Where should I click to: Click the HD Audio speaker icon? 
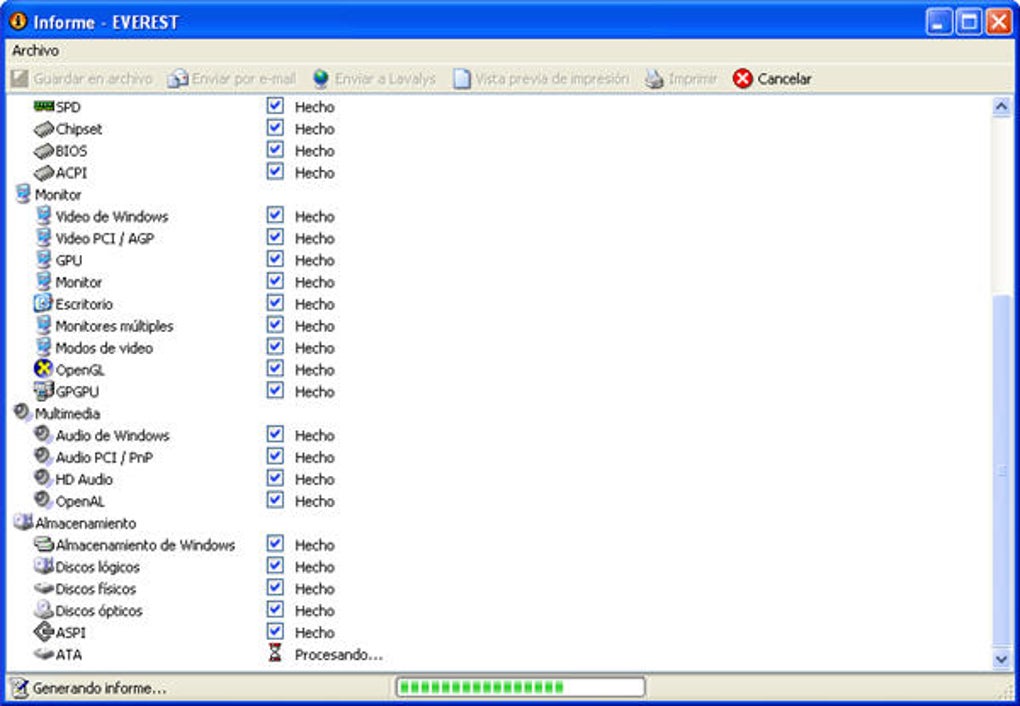[x=43, y=478]
